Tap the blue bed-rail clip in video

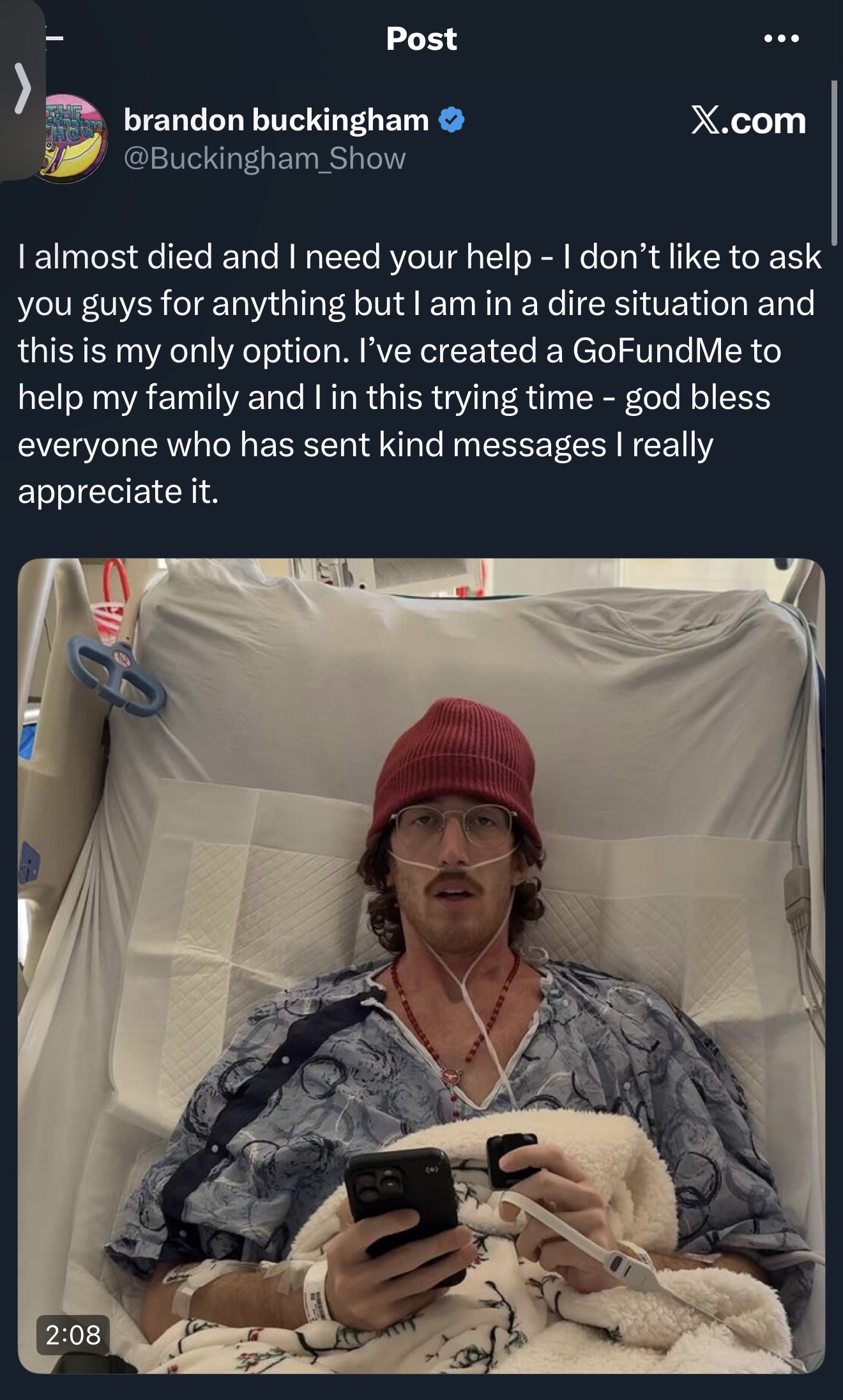coord(116,679)
